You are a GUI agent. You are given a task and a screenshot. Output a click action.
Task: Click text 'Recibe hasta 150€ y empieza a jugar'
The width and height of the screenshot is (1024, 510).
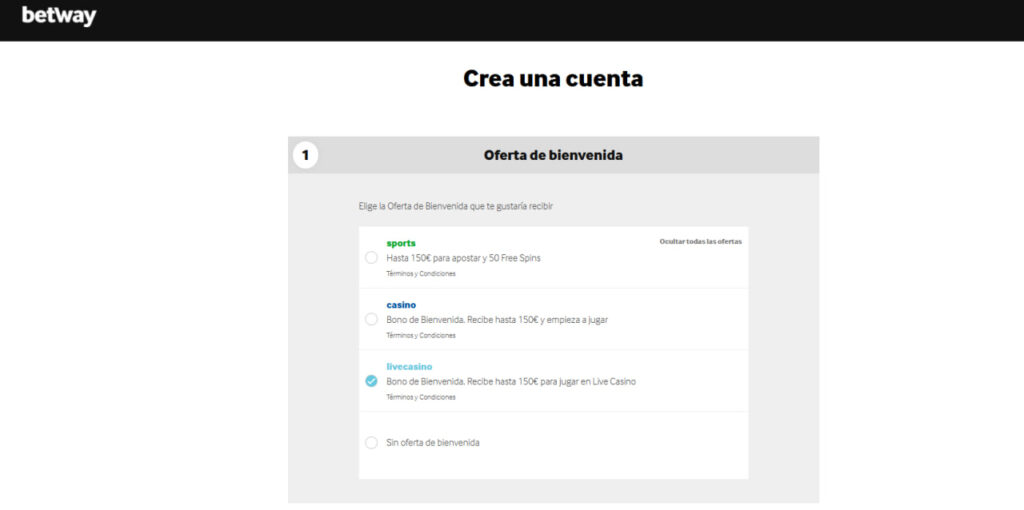click(x=537, y=320)
